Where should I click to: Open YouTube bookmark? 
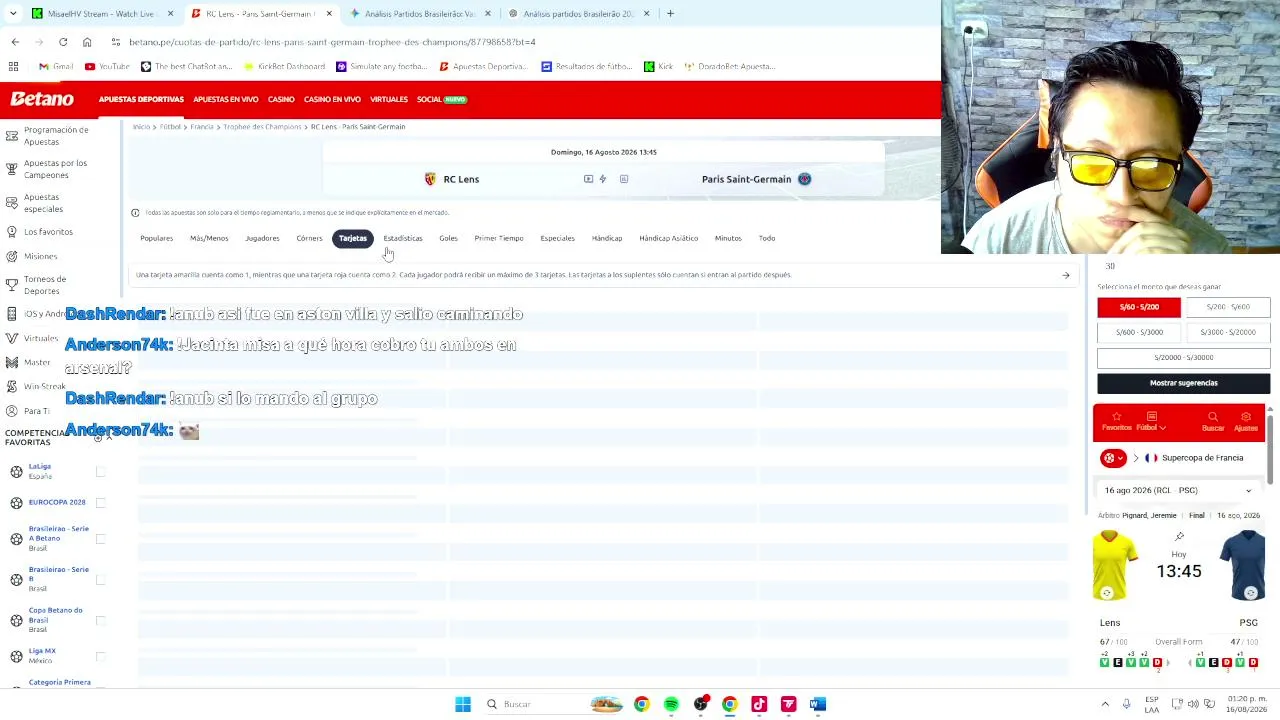pos(107,66)
